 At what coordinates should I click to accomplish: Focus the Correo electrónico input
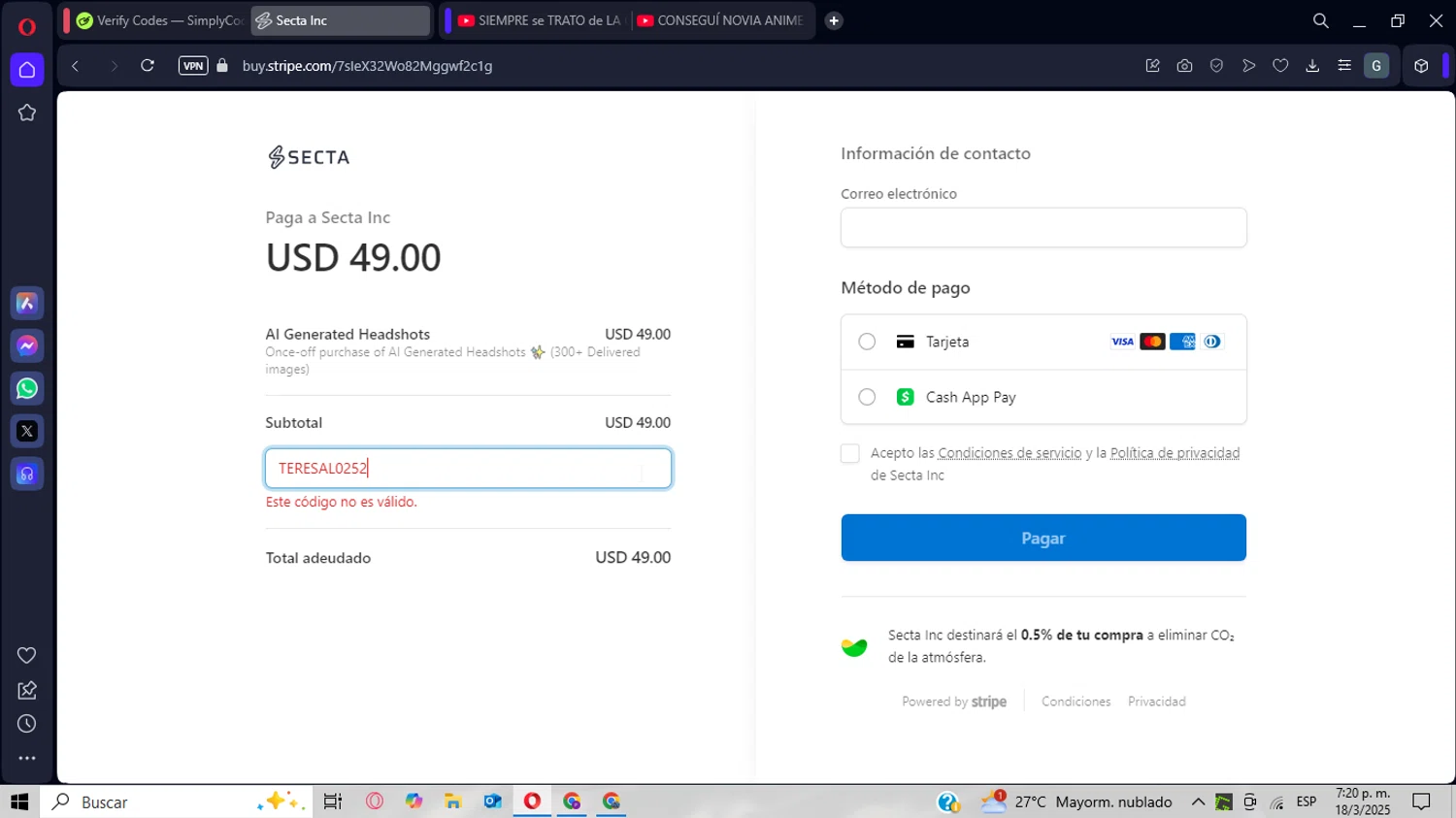(x=1043, y=227)
